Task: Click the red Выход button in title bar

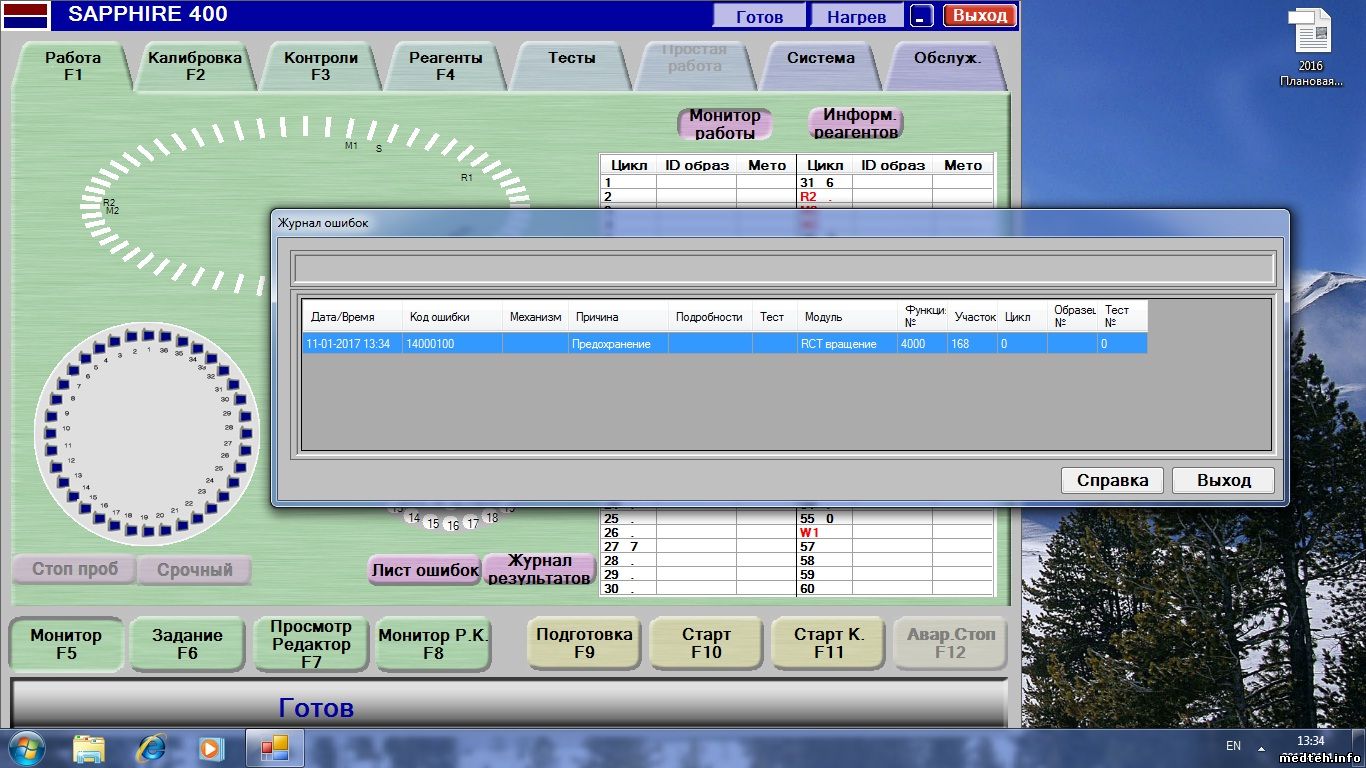Action: (979, 16)
